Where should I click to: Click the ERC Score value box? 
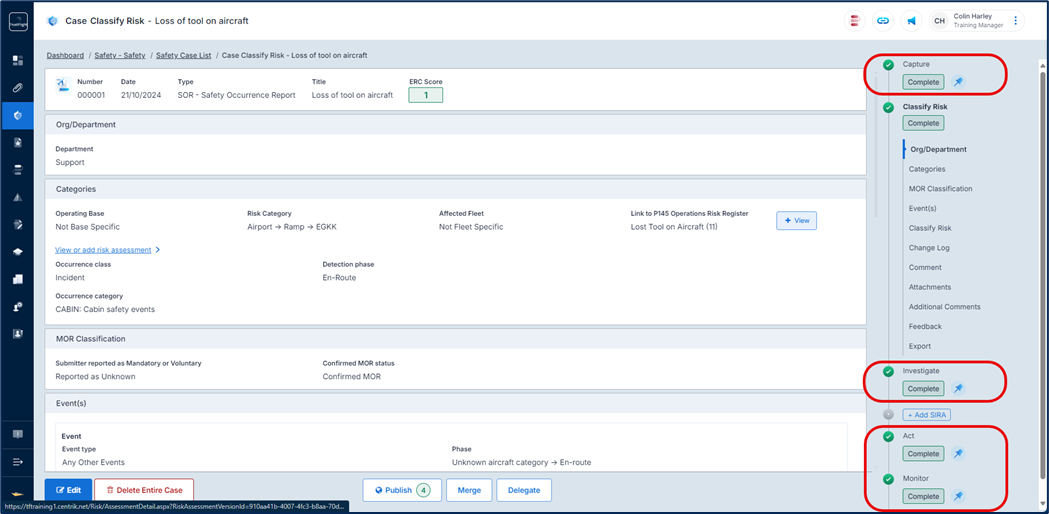(425, 95)
